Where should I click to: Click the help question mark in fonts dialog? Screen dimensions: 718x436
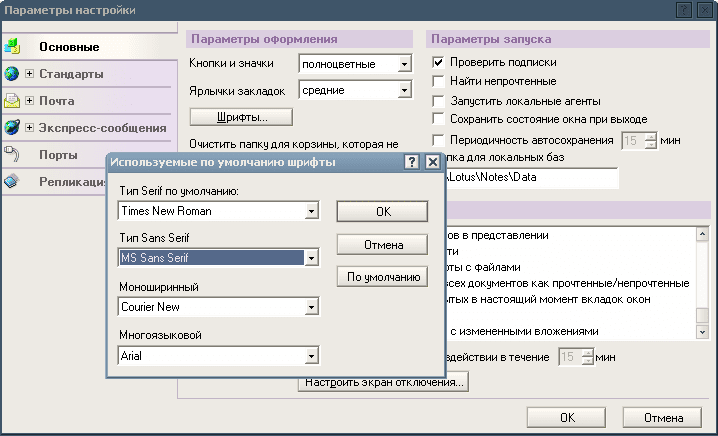point(412,162)
